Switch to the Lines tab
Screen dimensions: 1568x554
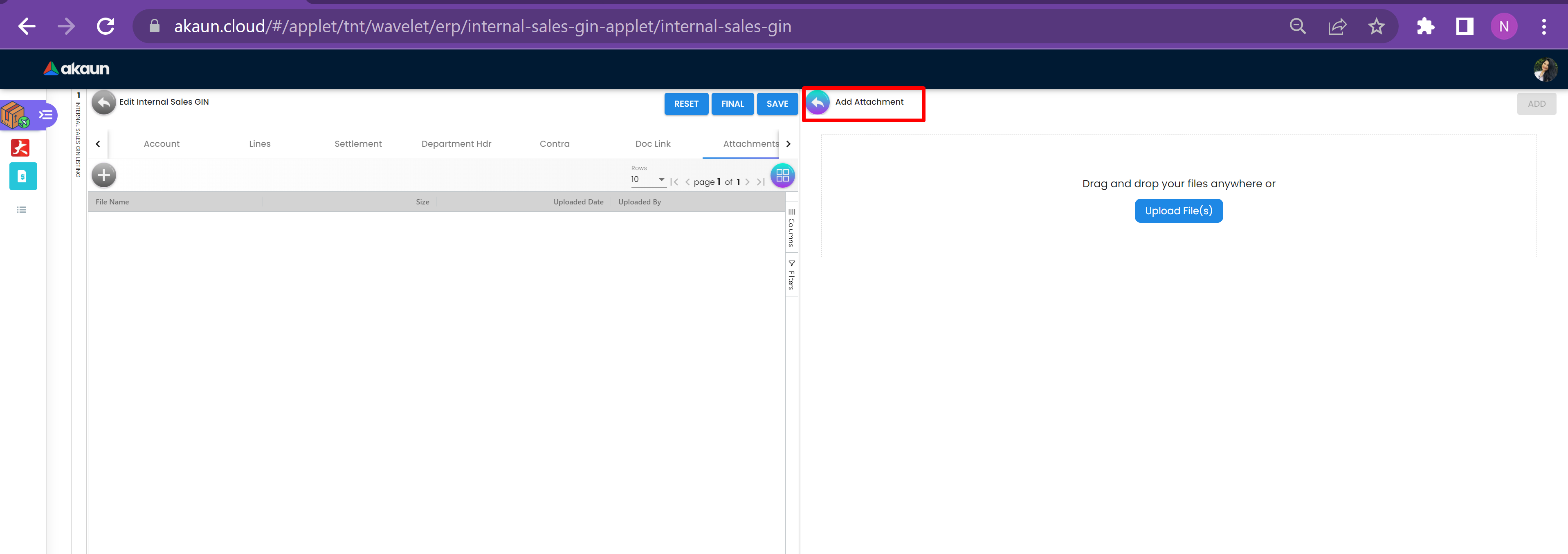[259, 144]
